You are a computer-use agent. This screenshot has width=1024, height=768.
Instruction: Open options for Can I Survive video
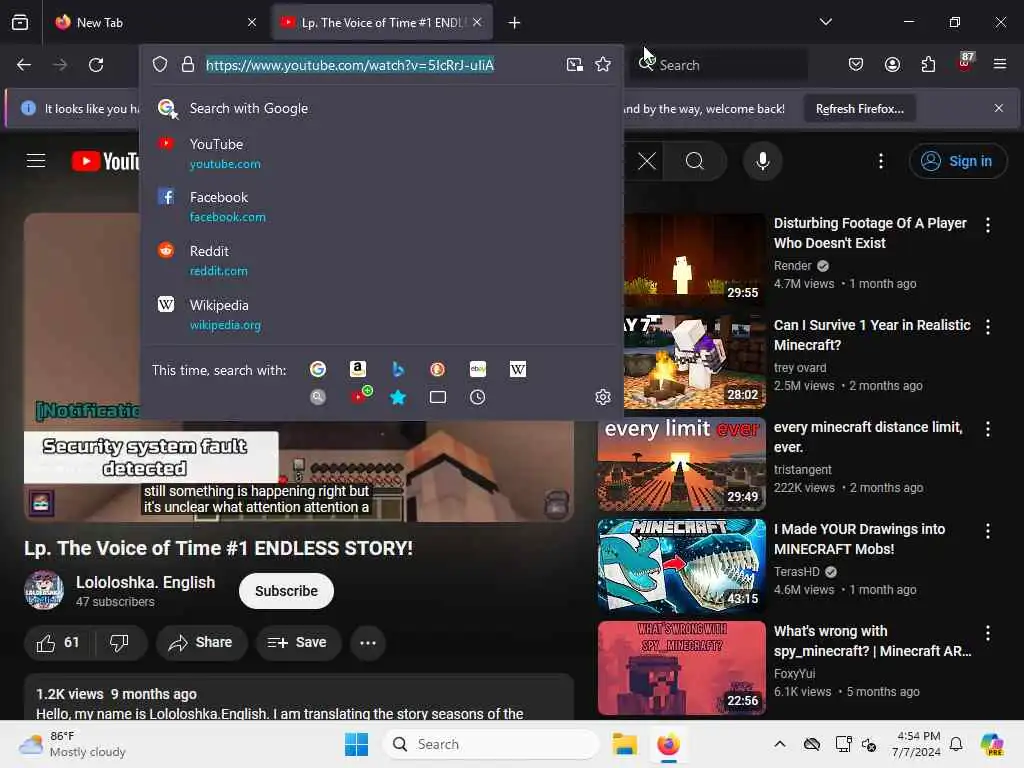tap(987, 327)
